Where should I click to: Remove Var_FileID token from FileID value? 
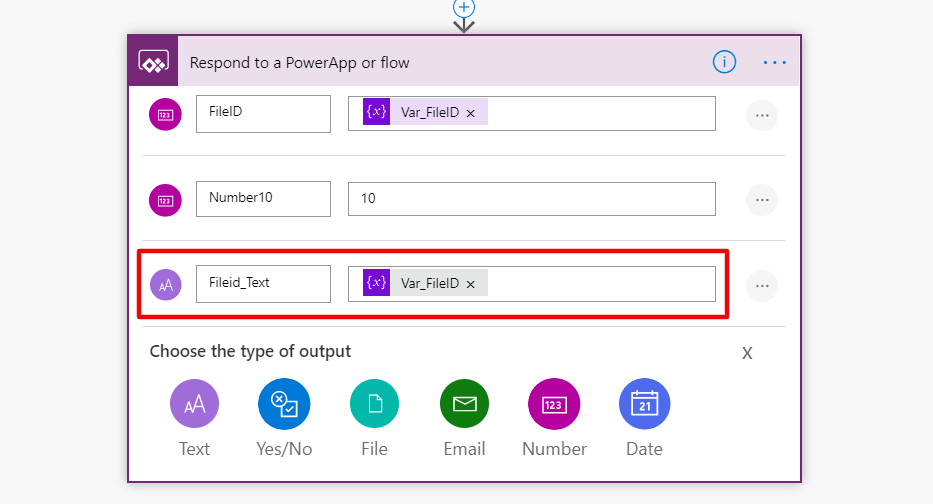[x=471, y=114]
